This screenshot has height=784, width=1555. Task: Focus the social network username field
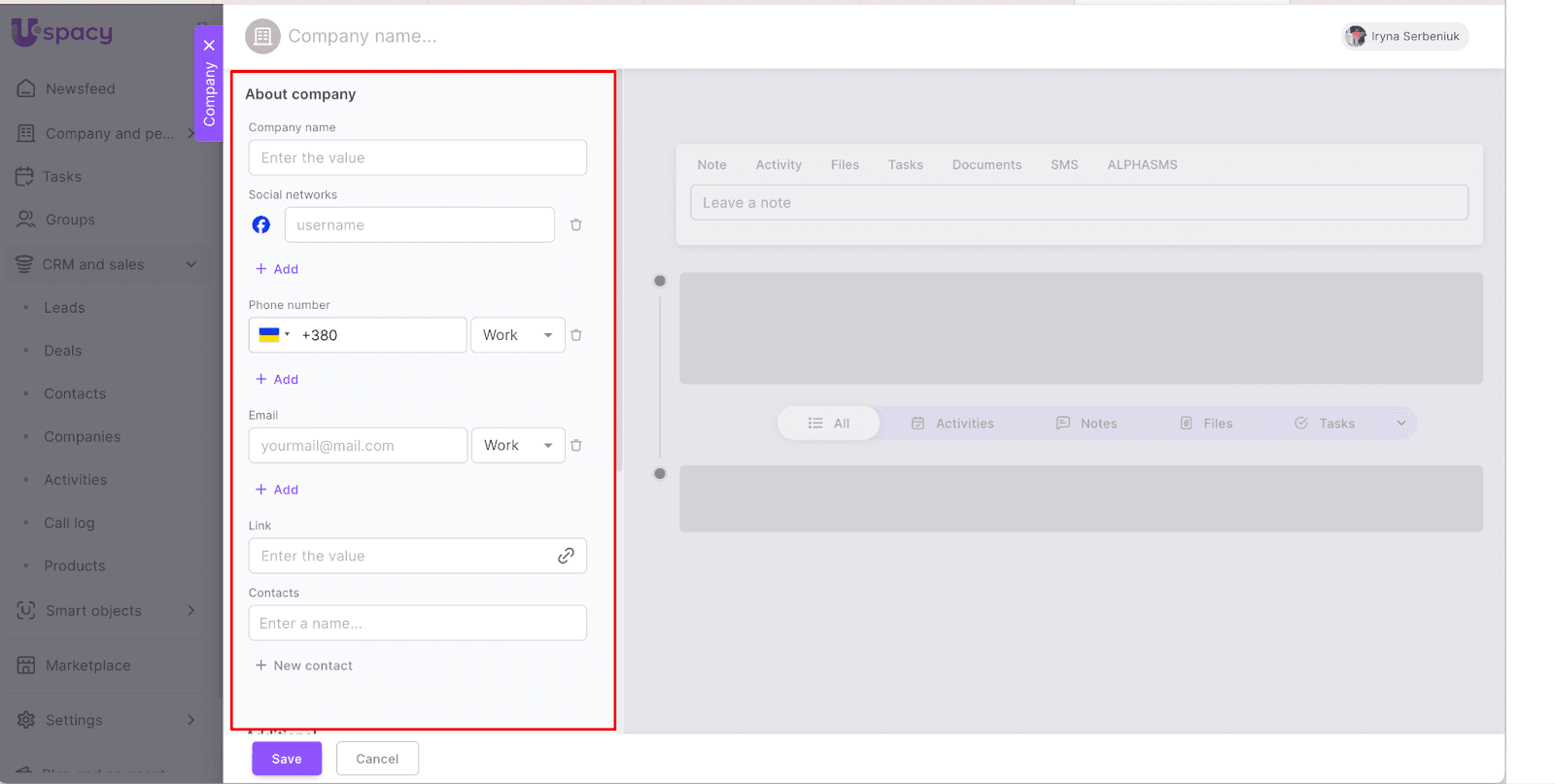click(420, 224)
